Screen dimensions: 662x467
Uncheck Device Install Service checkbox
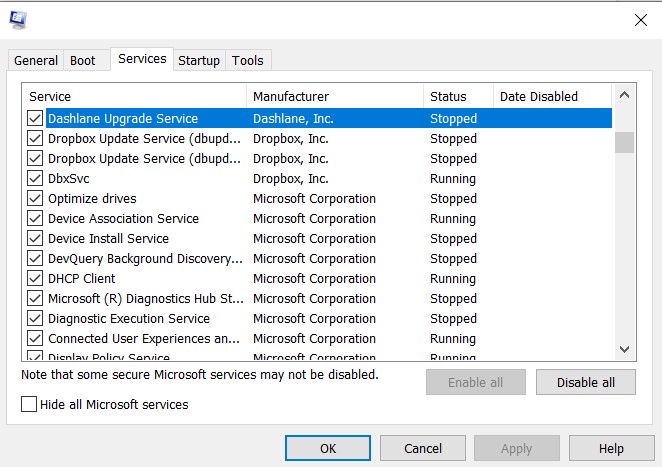click(x=35, y=238)
